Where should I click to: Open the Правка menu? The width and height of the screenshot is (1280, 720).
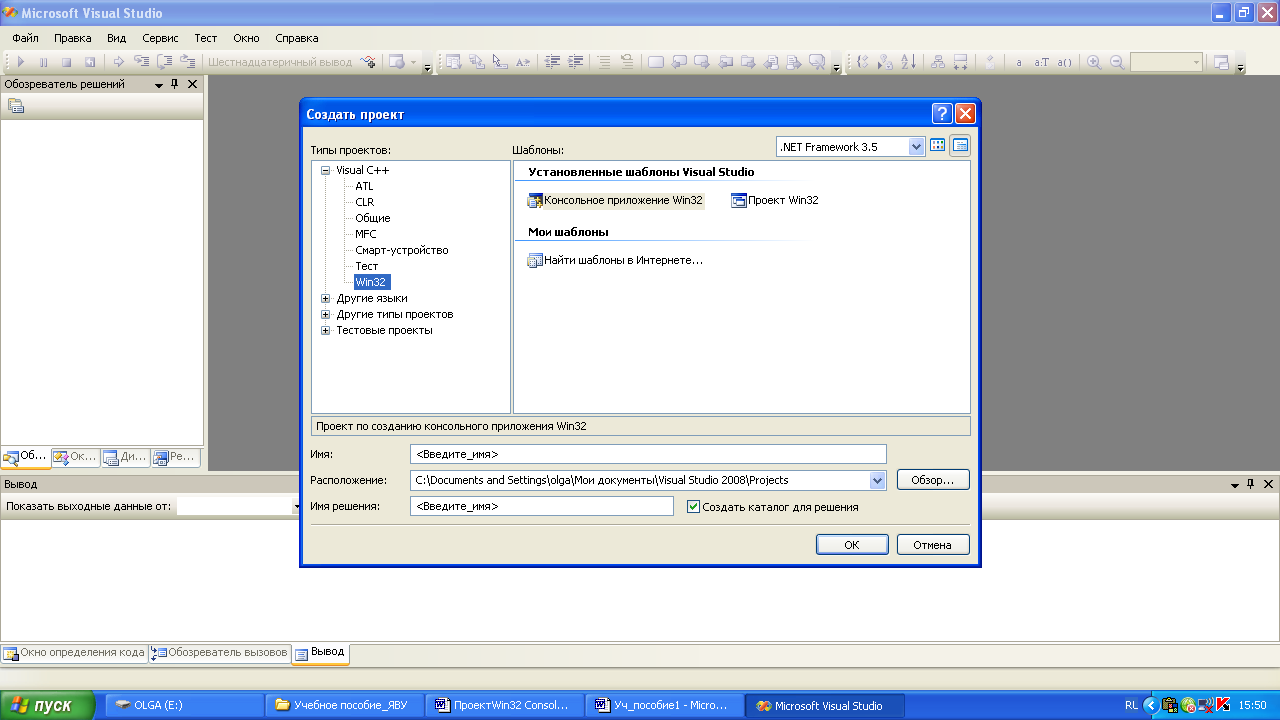pyautogui.click(x=73, y=38)
